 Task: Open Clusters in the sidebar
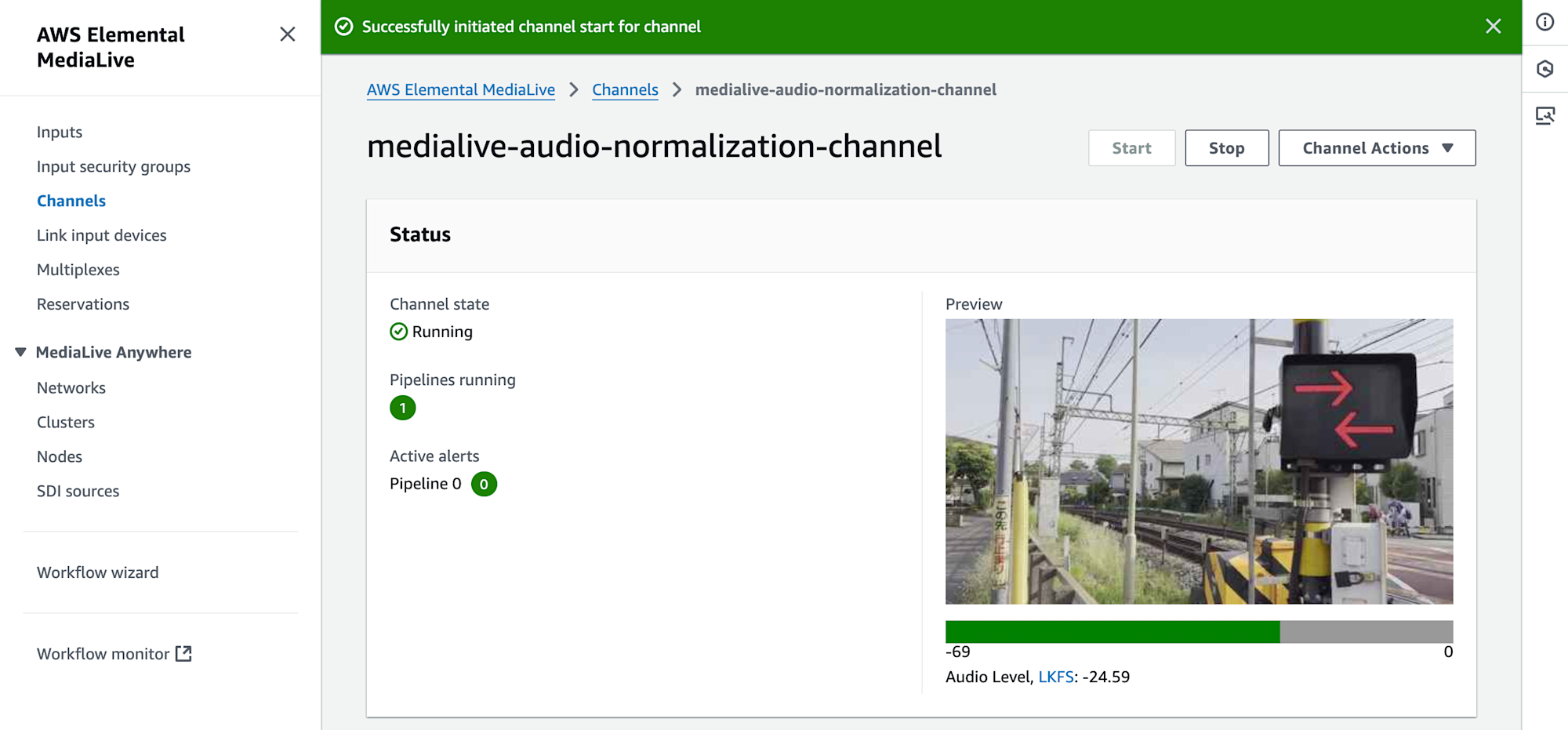click(66, 422)
